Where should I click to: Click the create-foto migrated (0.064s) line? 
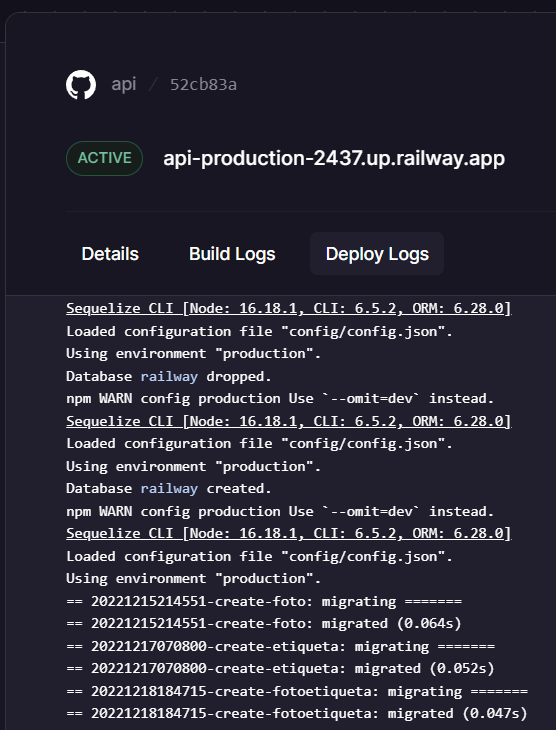pyautogui.click(x=264, y=623)
